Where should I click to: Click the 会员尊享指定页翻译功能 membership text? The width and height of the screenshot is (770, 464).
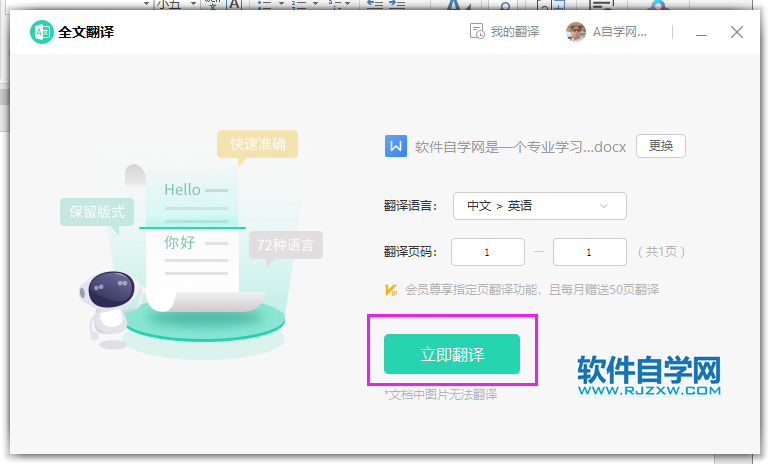pyautogui.click(x=532, y=290)
